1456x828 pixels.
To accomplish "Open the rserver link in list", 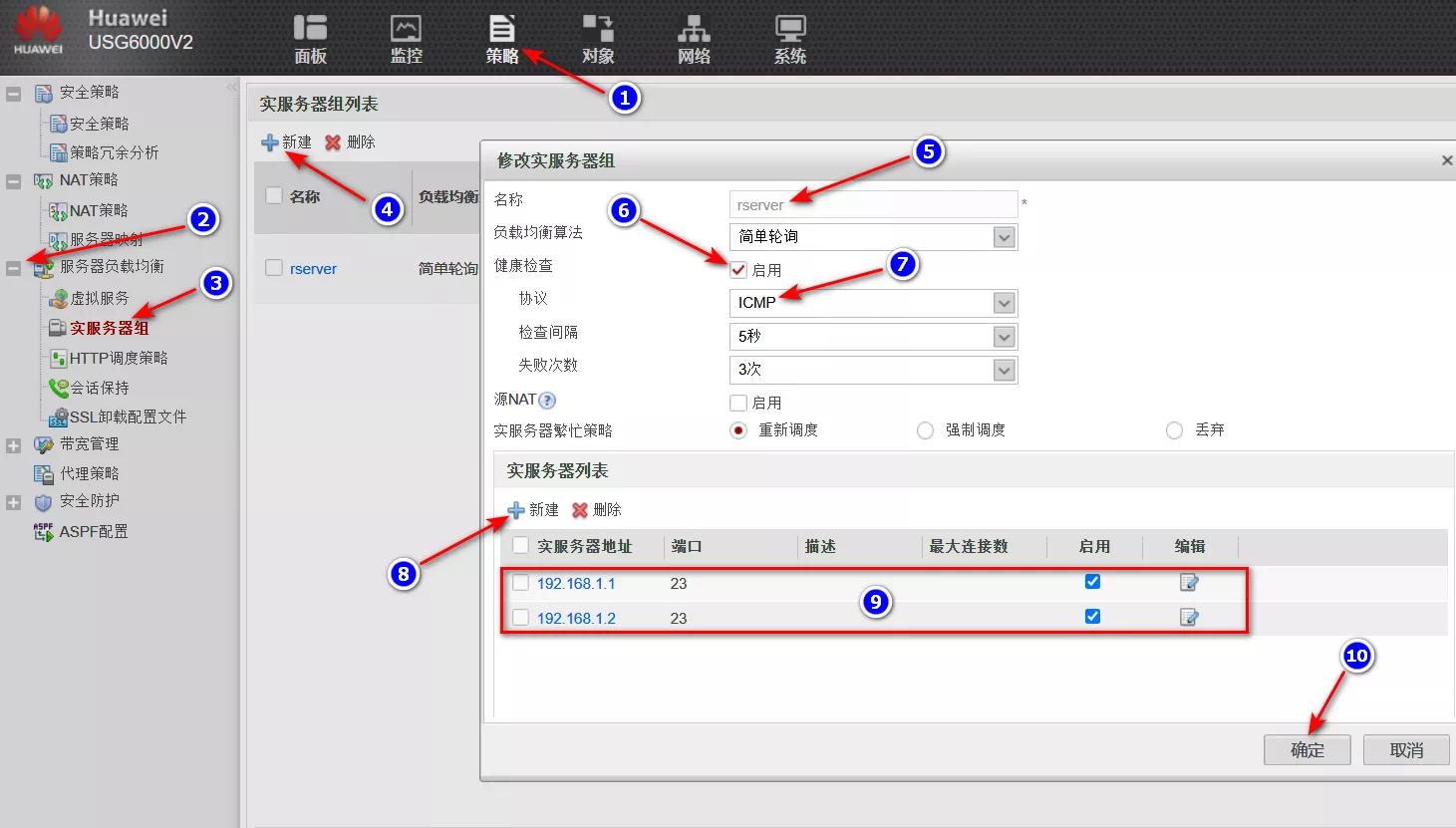I will [x=313, y=269].
